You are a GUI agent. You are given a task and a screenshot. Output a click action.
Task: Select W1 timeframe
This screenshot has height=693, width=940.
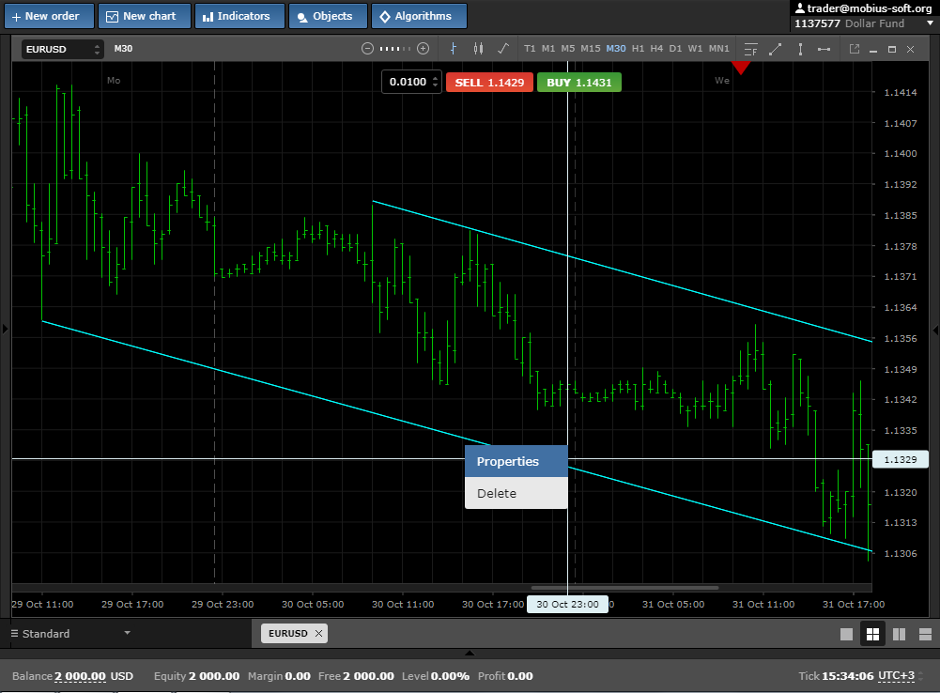coord(695,49)
